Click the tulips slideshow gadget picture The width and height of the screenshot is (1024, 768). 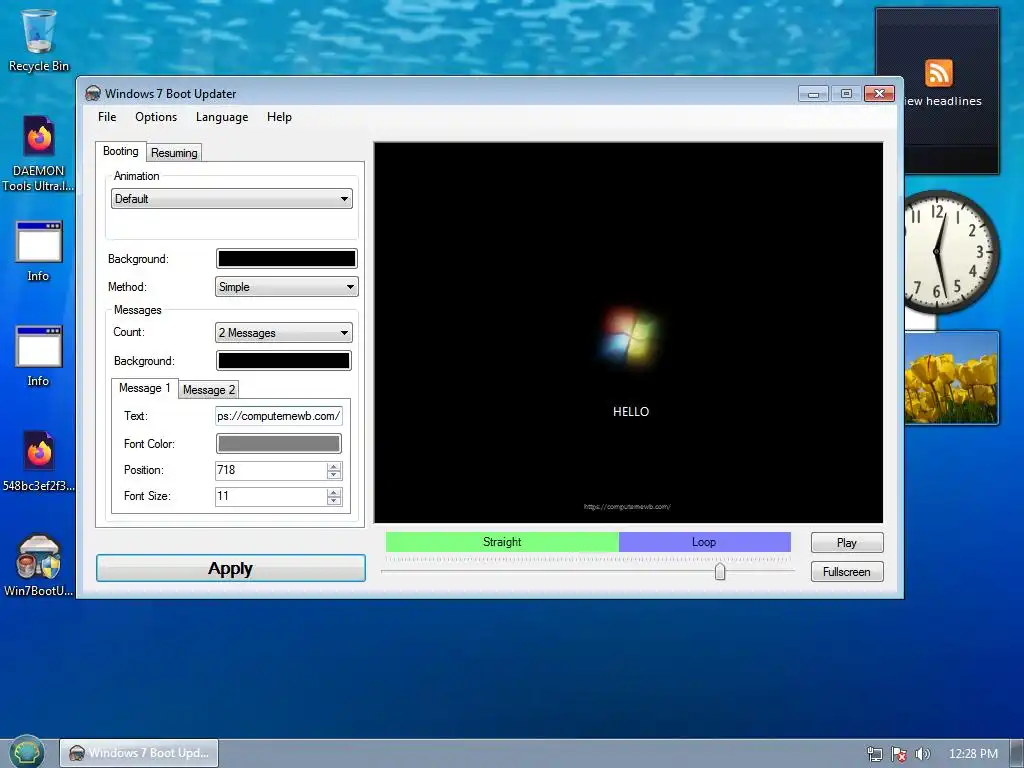pos(952,378)
